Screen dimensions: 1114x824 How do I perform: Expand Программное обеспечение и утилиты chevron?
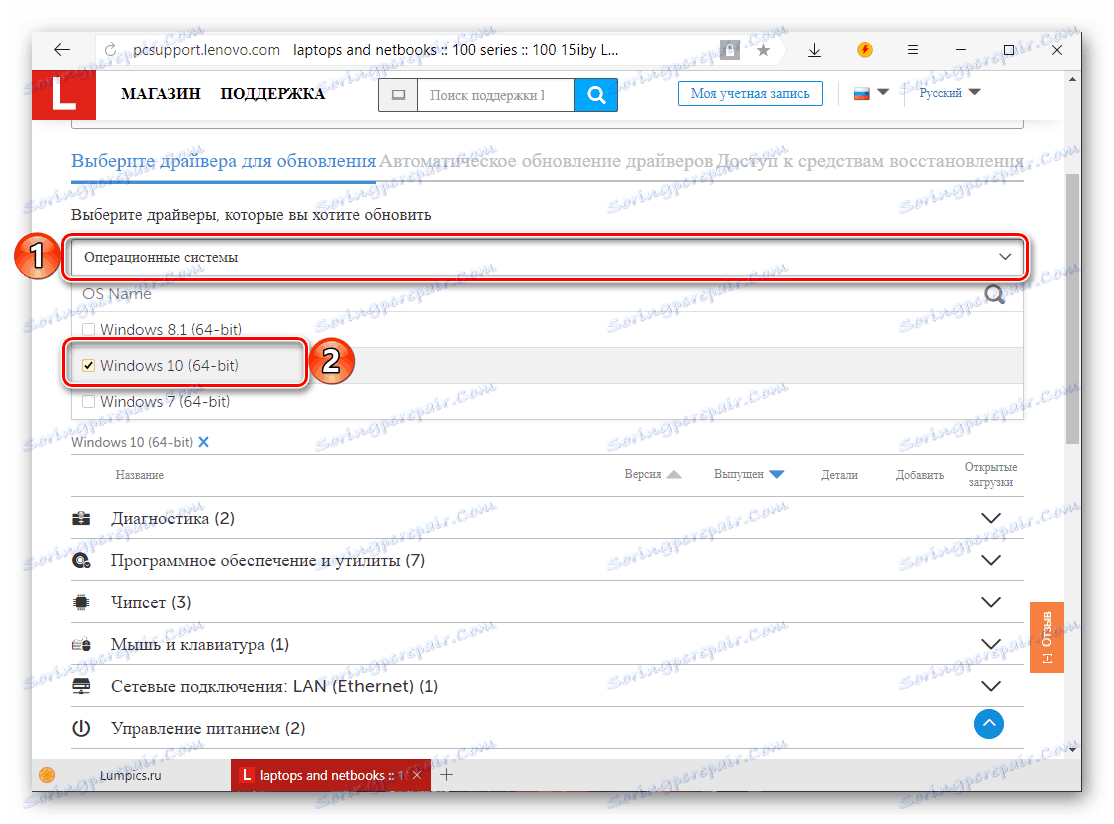pyautogui.click(x=990, y=560)
